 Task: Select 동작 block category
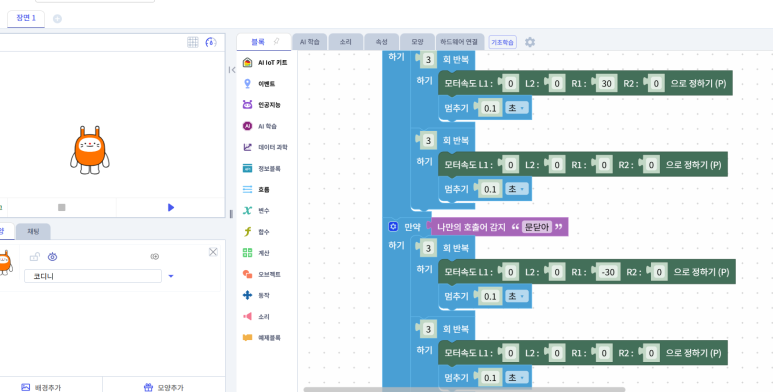click(x=256, y=295)
